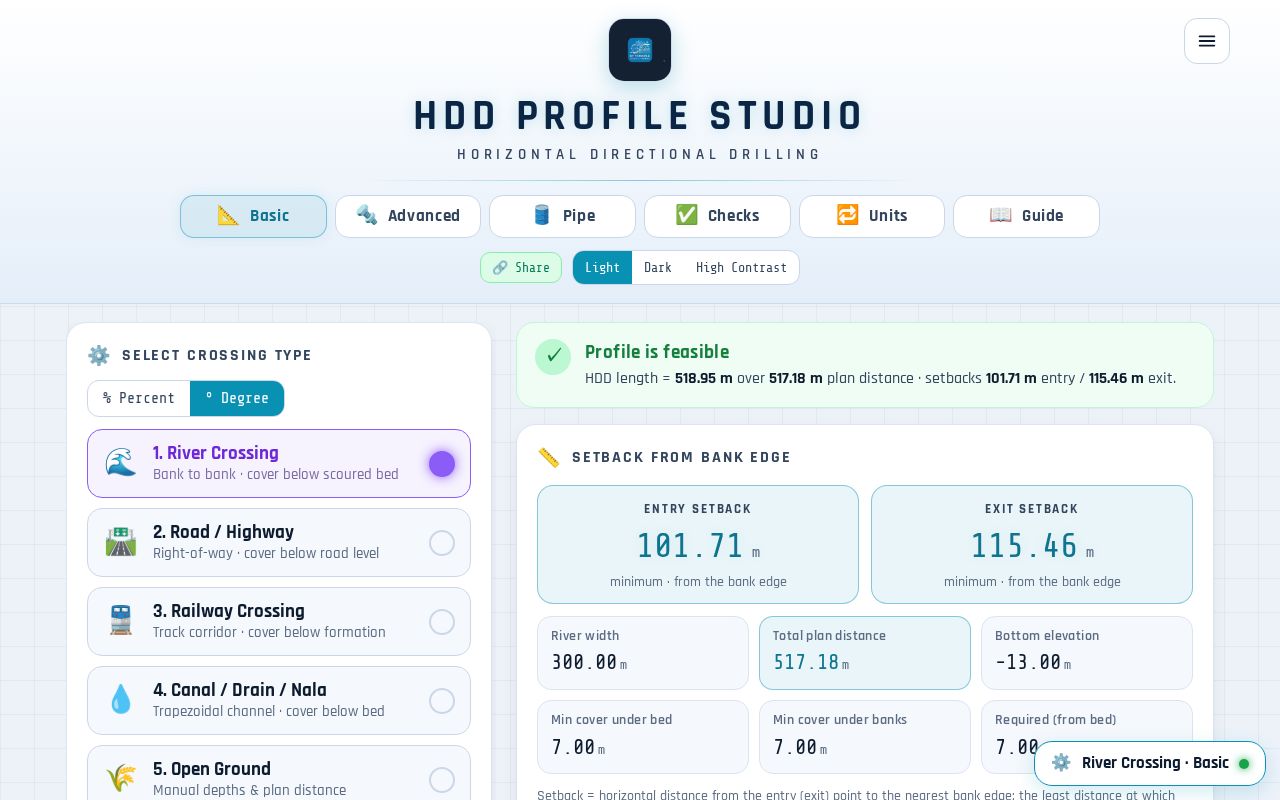Screen dimensions: 1280x800
Task: Edit the Bottom elevation field
Action: (1087, 653)
